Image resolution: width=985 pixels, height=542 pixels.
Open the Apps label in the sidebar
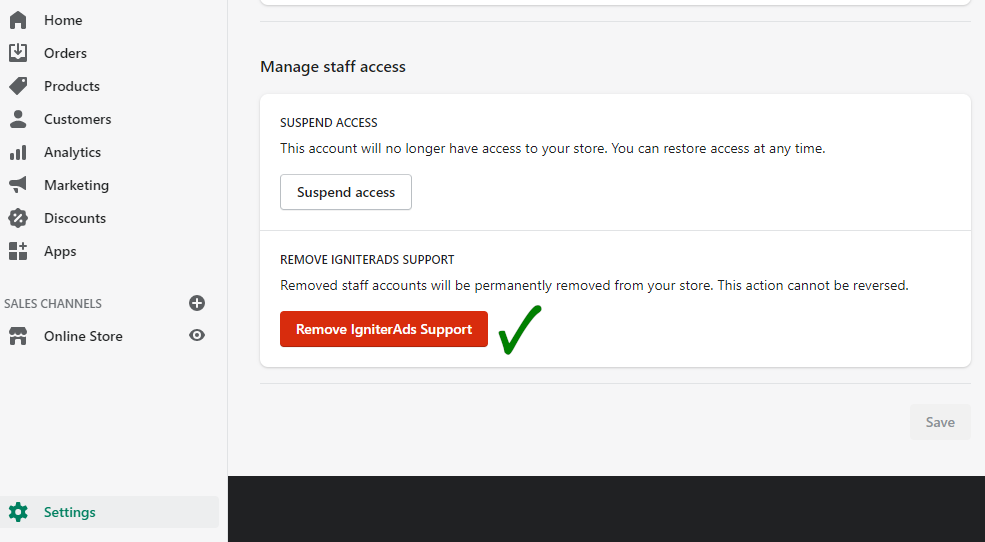click(x=60, y=251)
